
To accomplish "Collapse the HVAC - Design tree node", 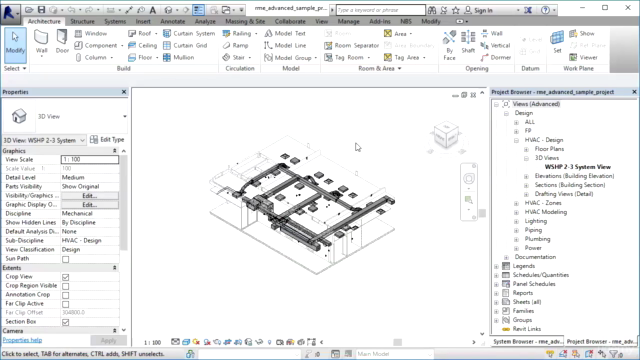I will [x=516, y=140].
